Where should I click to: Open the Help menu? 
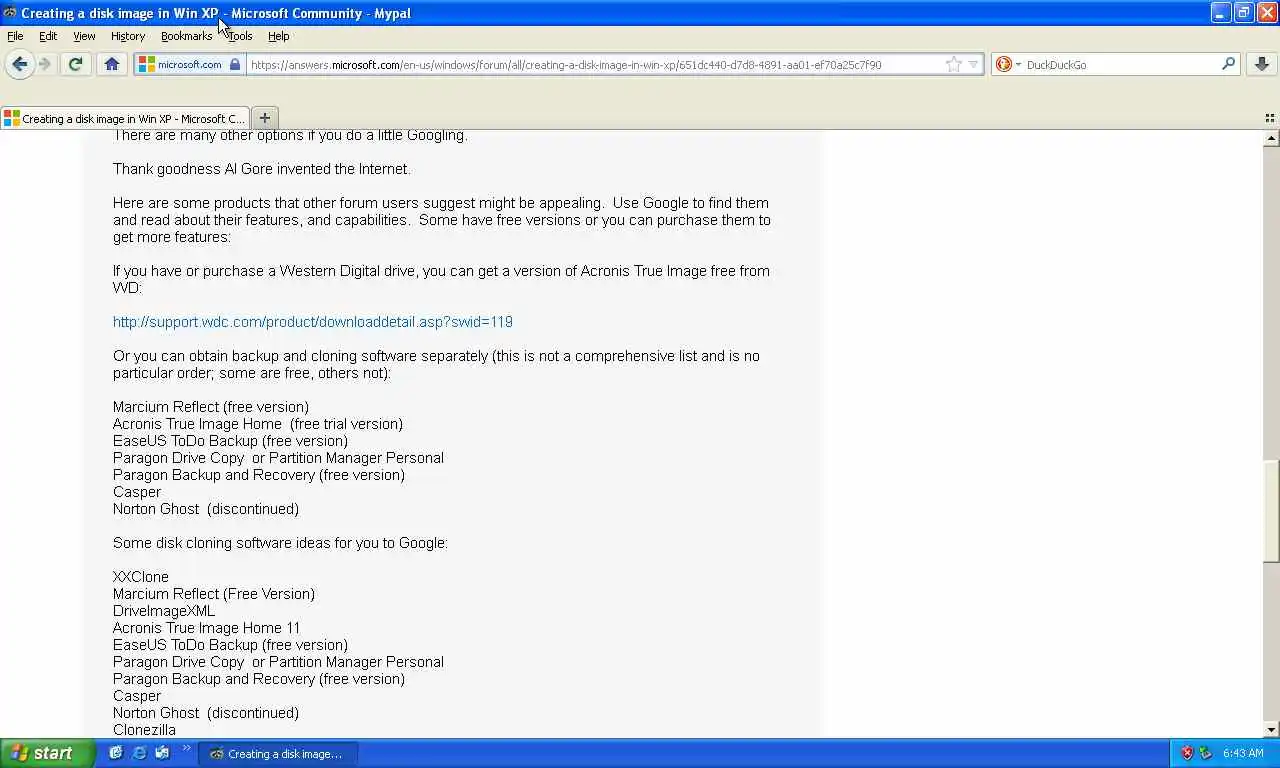point(278,36)
